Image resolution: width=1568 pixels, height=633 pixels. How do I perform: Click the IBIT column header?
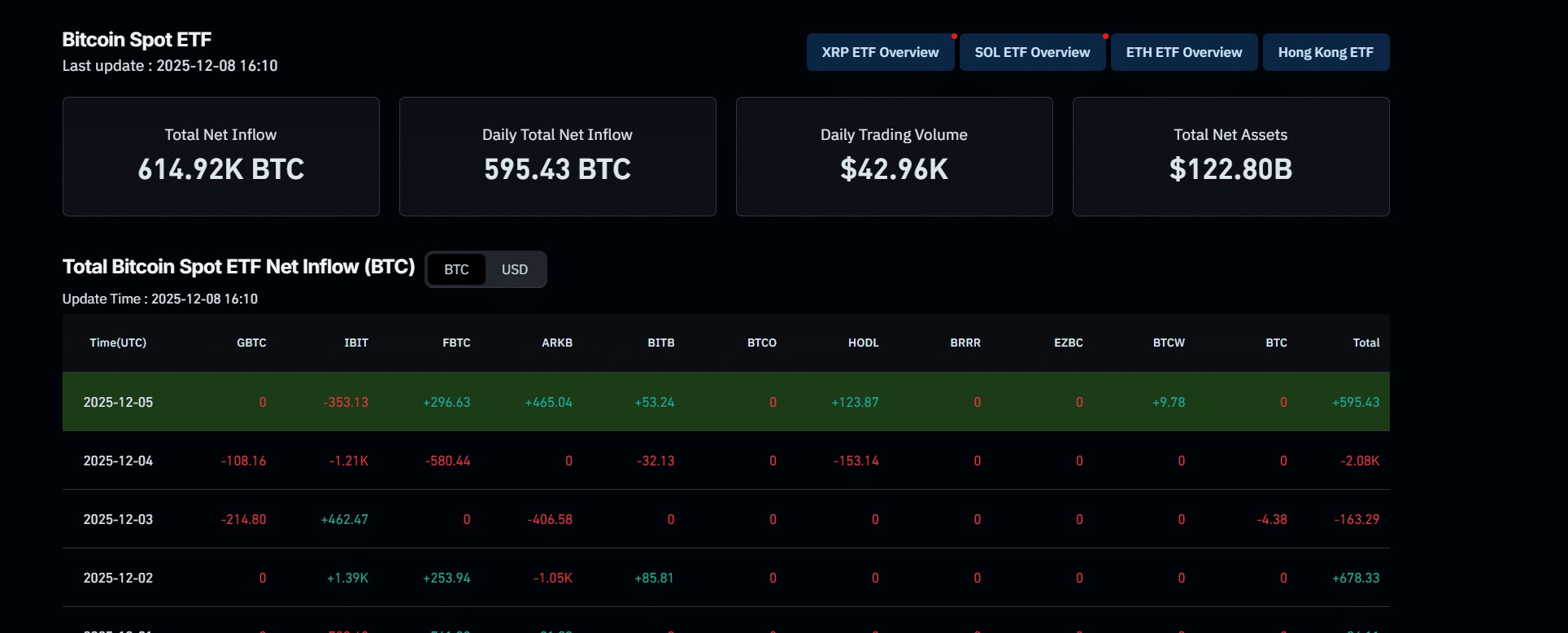356,343
